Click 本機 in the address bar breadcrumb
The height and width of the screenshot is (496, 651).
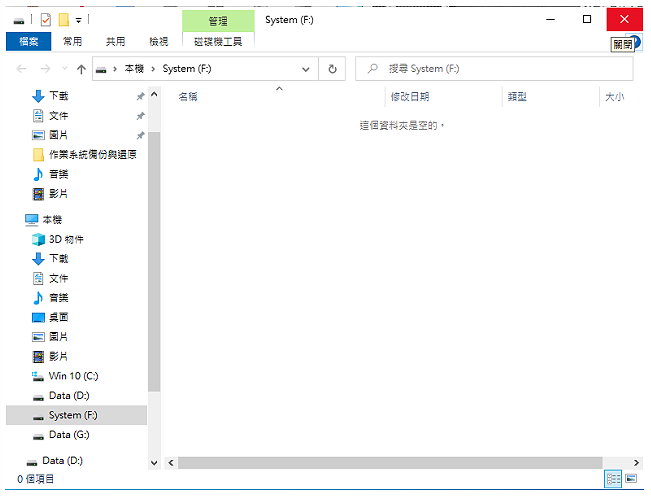click(134, 68)
